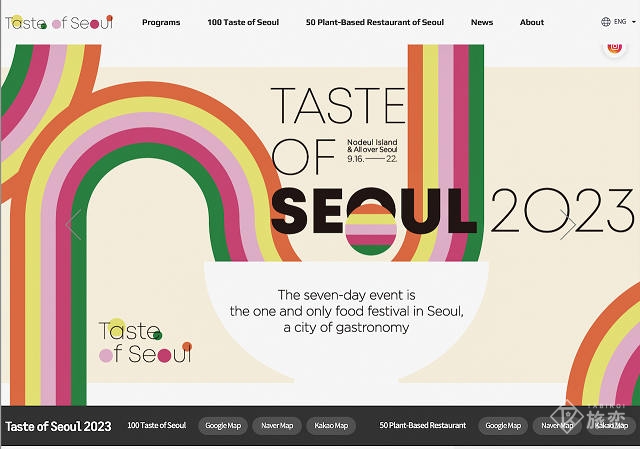Open Kakao Map for 50 Plant-Based Restaurant
Screen dimensions: 640x449
[x=611, y=426]
